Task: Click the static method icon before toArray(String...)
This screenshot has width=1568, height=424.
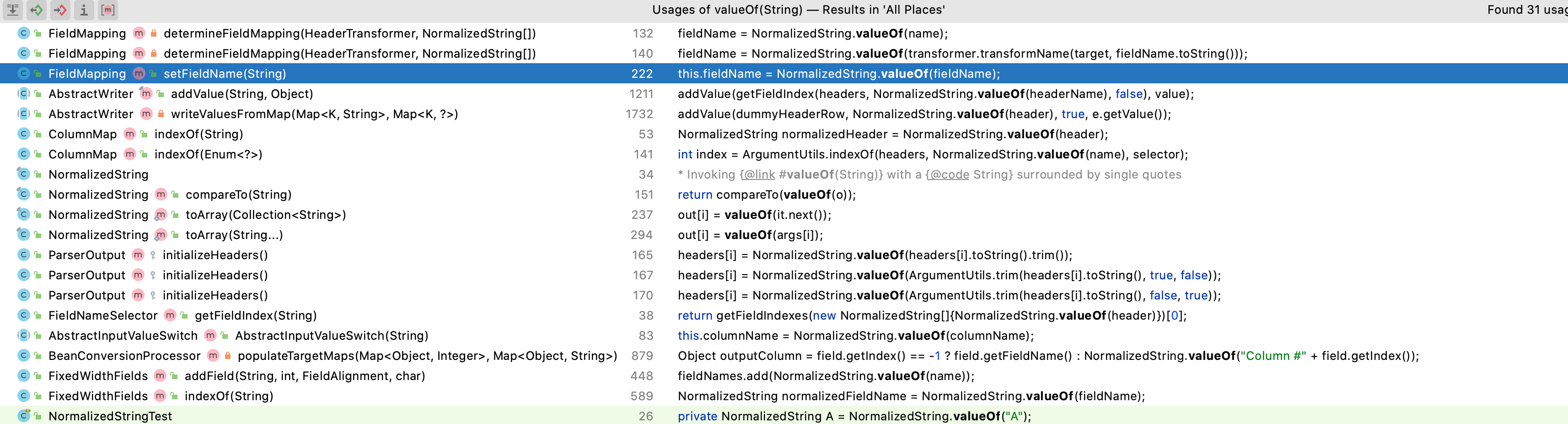Action: tap(161, 234)
